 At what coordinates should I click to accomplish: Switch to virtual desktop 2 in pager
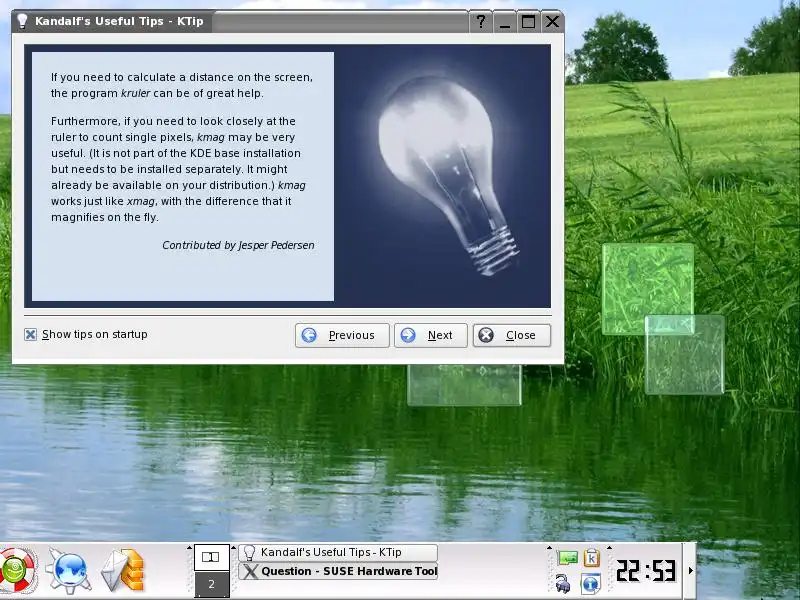coord(211,584)
